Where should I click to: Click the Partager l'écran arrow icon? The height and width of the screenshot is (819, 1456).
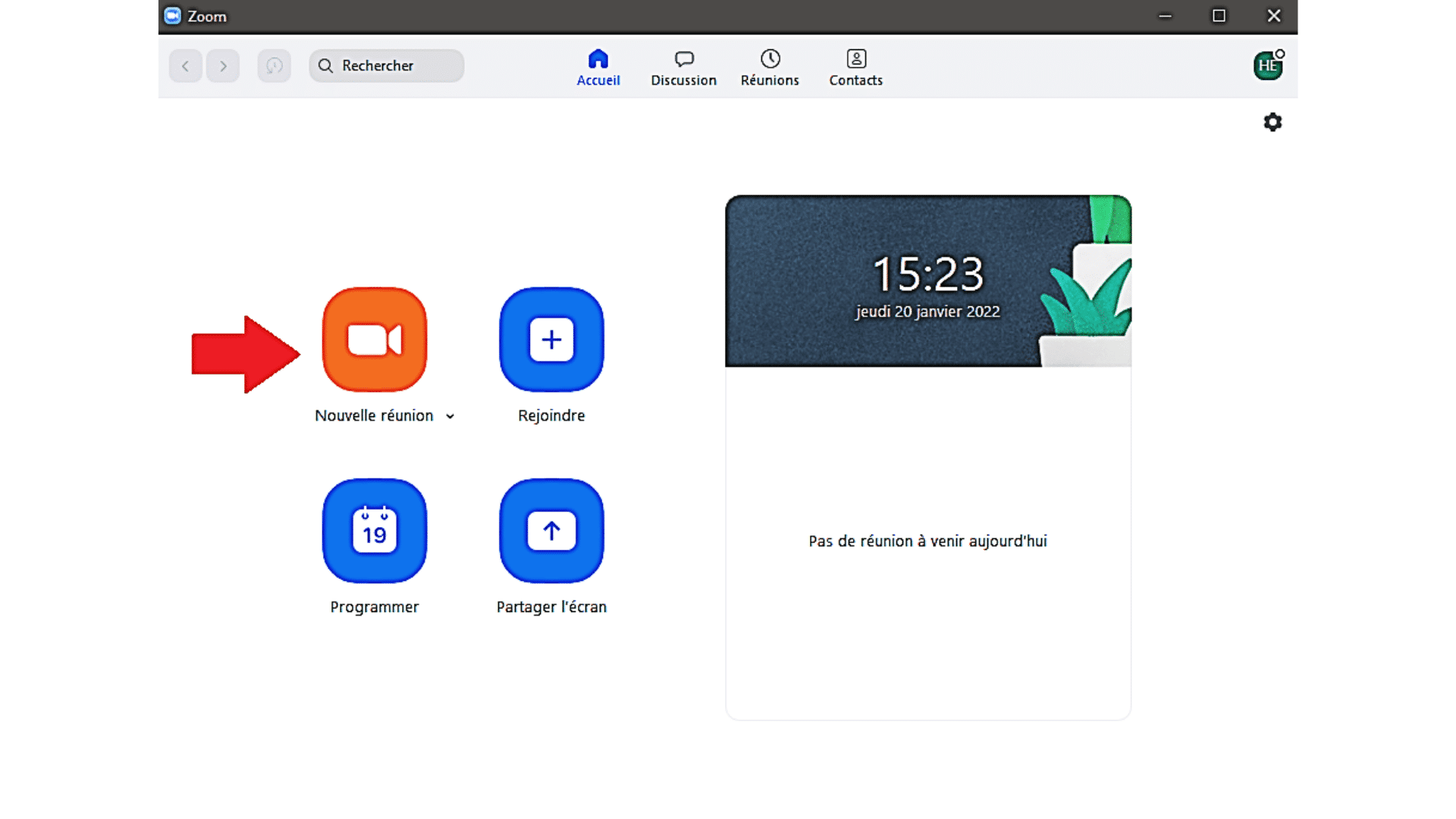click(551, 530)
